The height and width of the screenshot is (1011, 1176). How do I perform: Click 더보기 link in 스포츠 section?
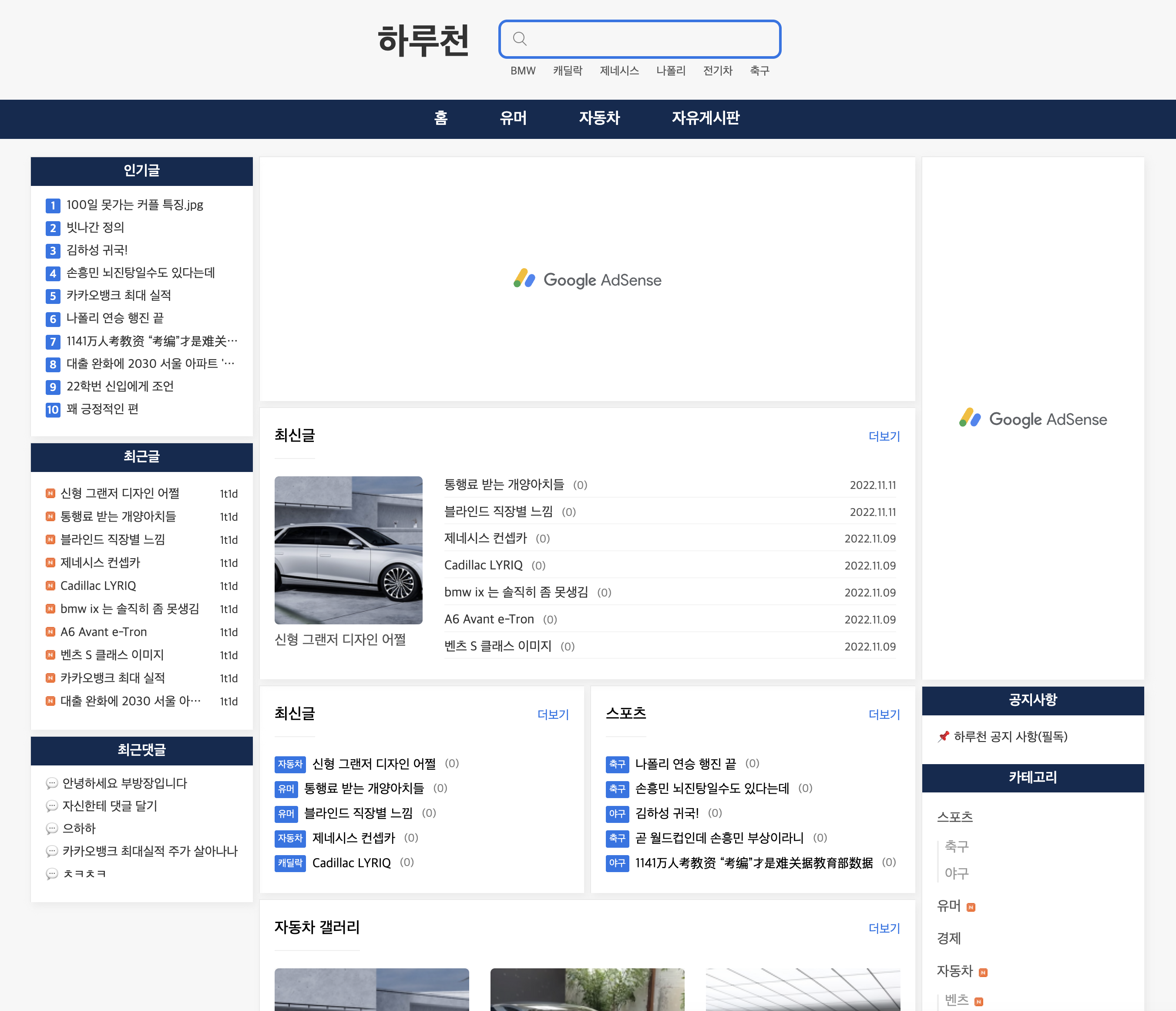point(884,714)
